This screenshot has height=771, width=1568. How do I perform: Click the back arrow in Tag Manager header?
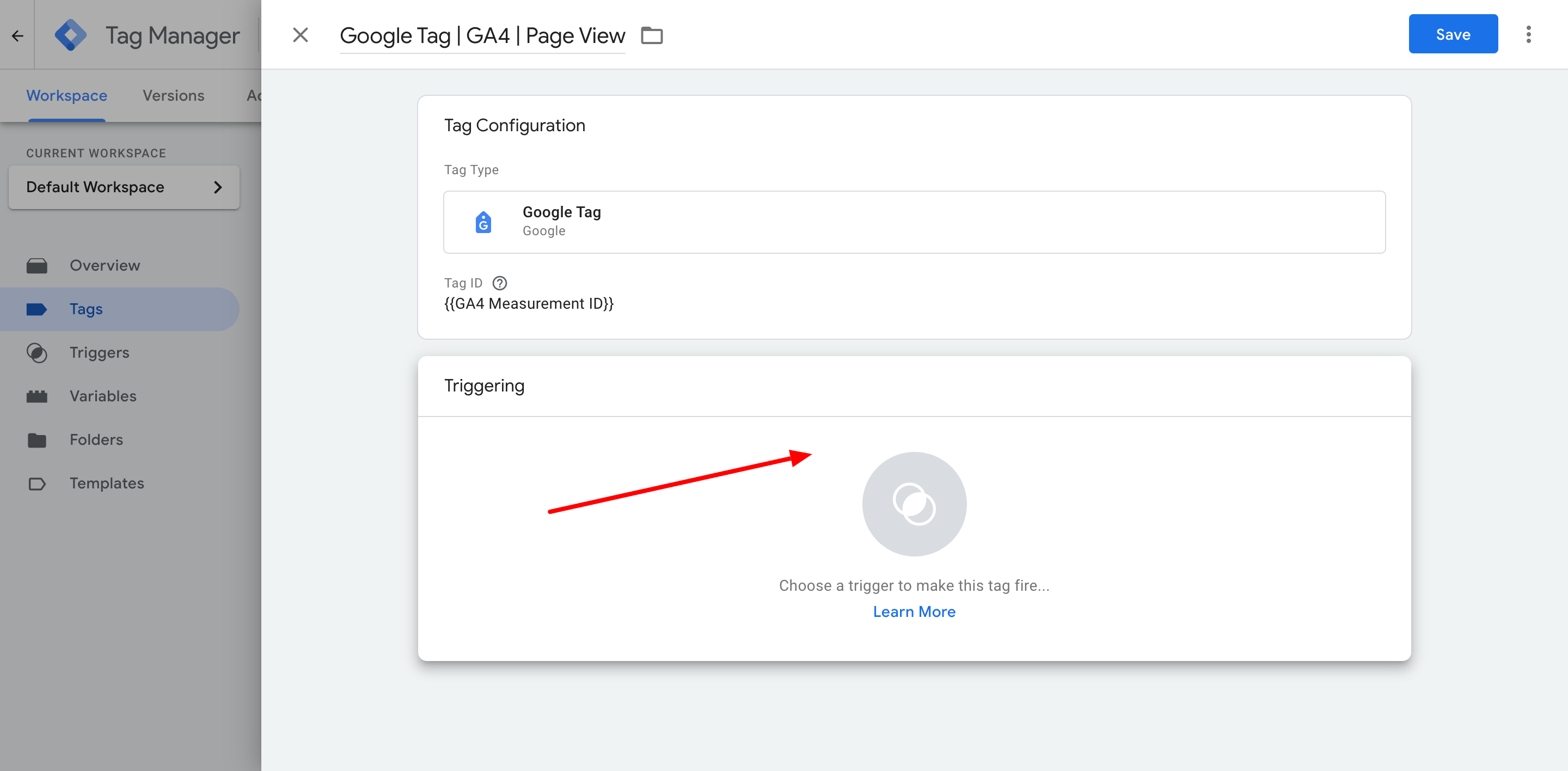(x=17, y=35)
